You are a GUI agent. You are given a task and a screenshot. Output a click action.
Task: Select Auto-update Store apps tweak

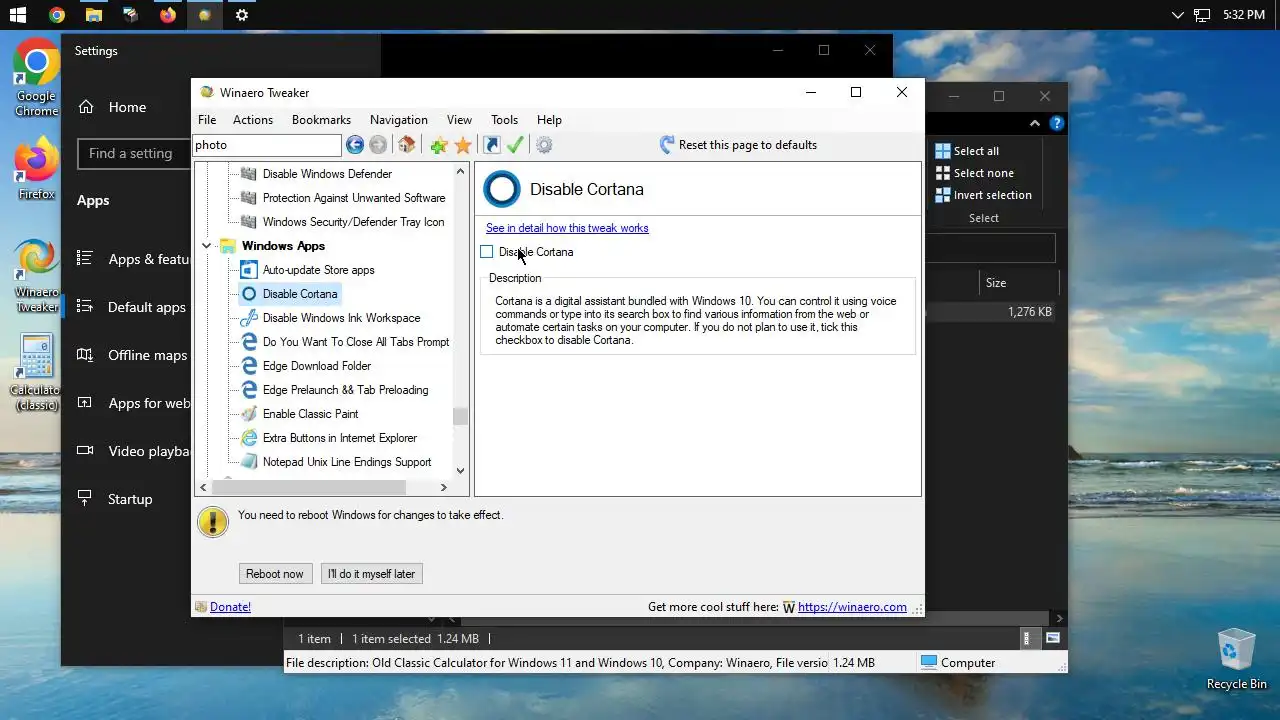point(318,270)
